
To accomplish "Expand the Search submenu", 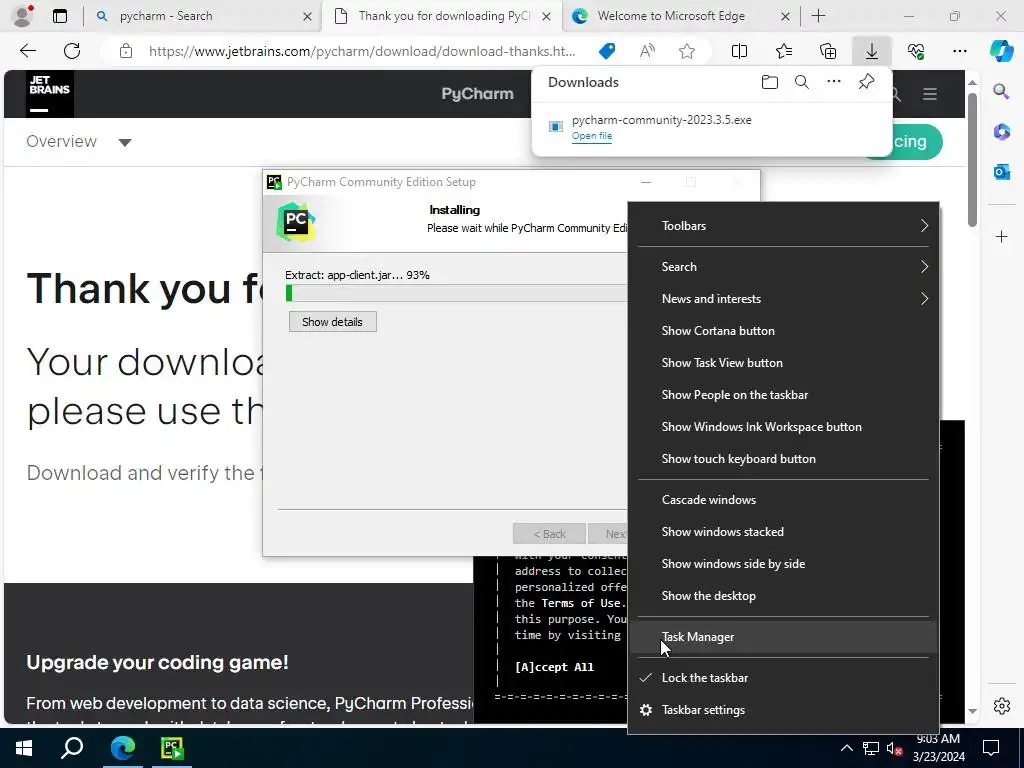I will pos(783,266).
